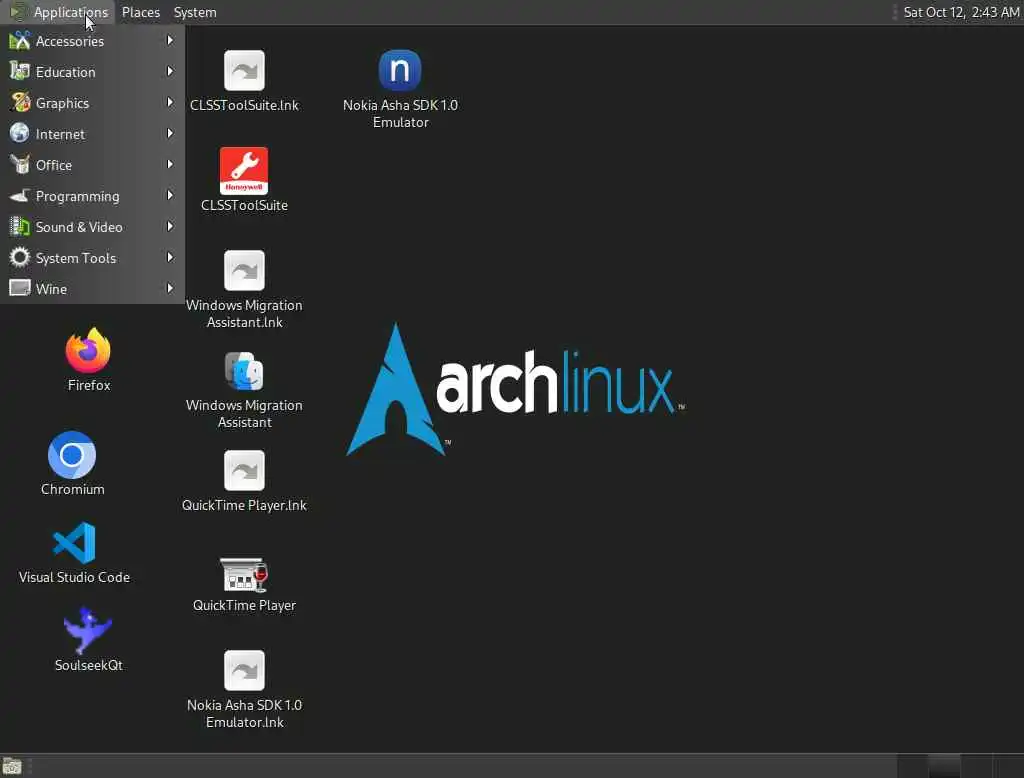Expand the Sound & Video submenu arrow
Viewport: 1024px width, 778px height.
[170, 227]
